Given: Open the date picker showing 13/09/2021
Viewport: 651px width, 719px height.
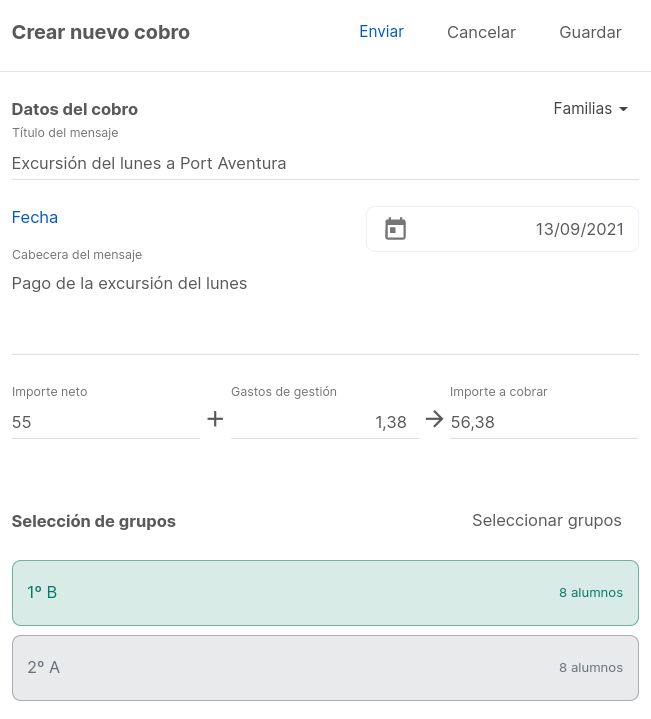Looking at the screenshot, I should click(x=579, y=229).
